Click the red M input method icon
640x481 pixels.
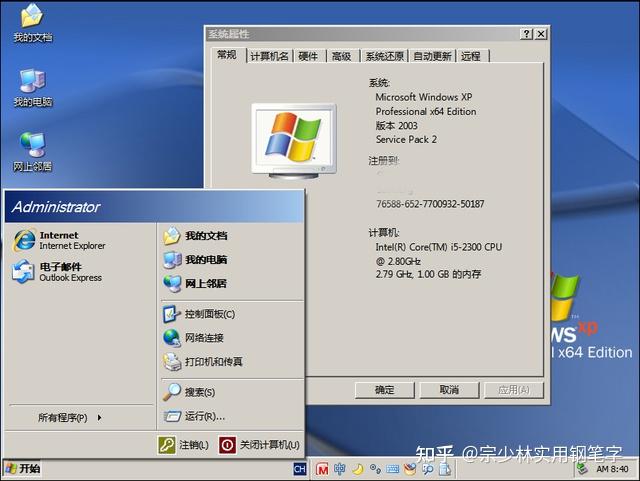pyautogui.click(x=322, y=470)
